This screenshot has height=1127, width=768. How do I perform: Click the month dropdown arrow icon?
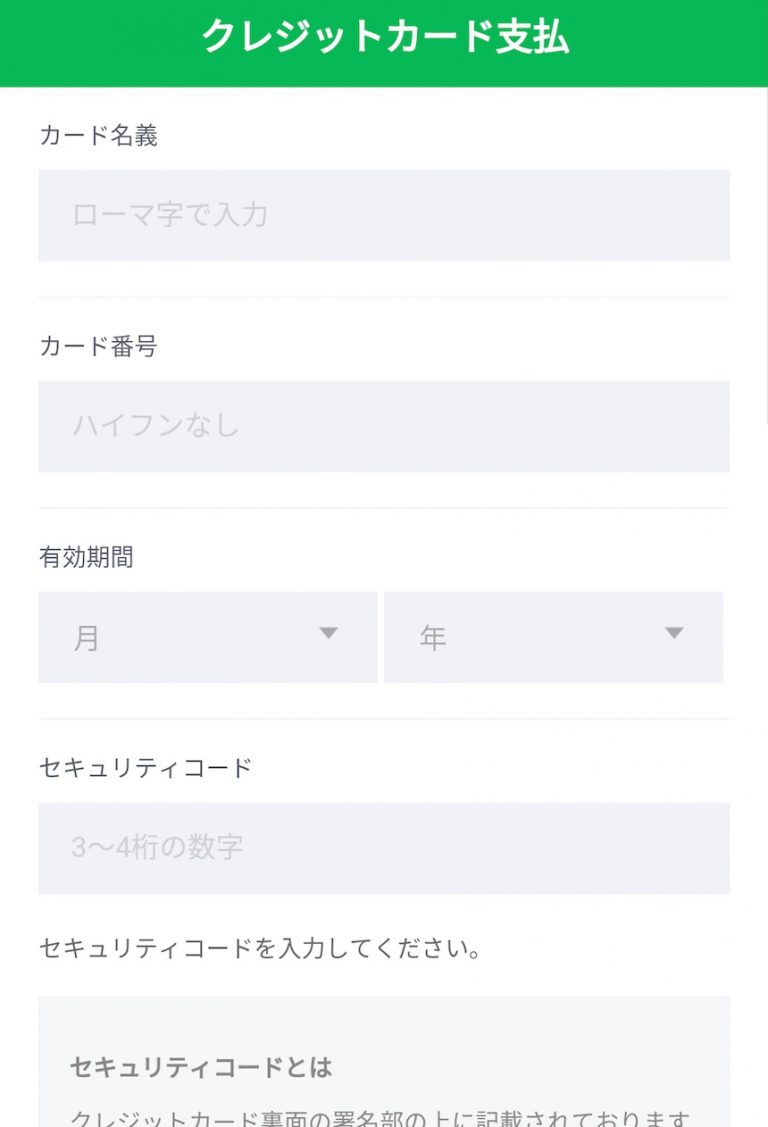point(328,633)
